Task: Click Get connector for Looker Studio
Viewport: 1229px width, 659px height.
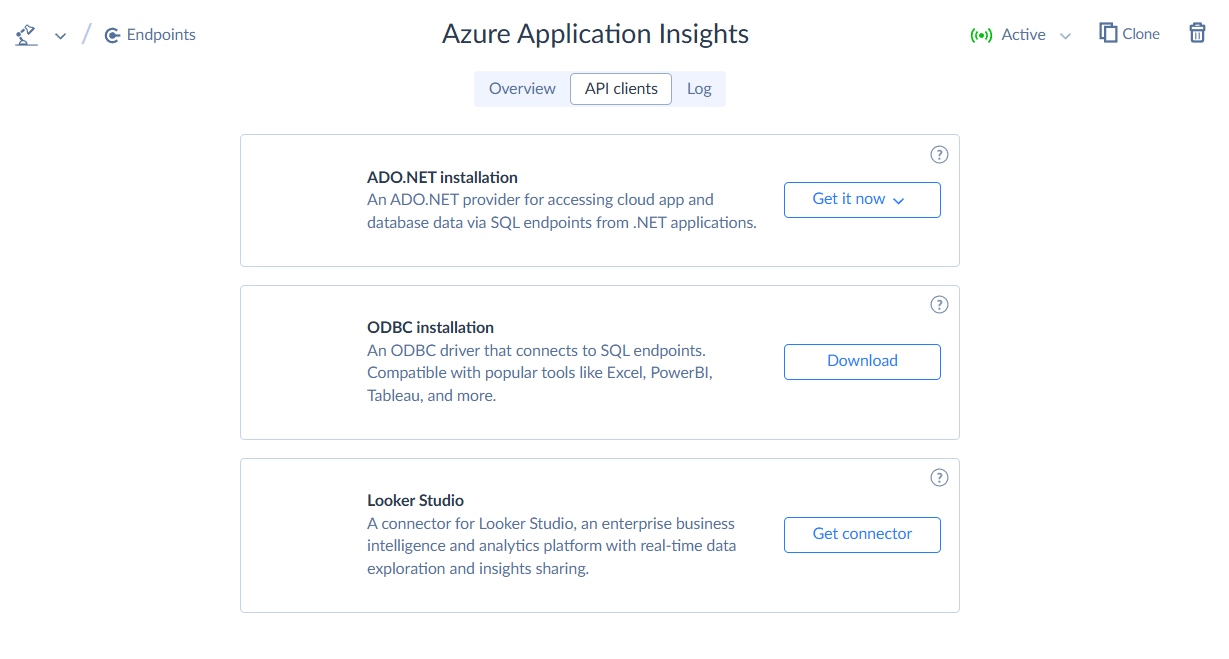Action: [x=862, y=534]
